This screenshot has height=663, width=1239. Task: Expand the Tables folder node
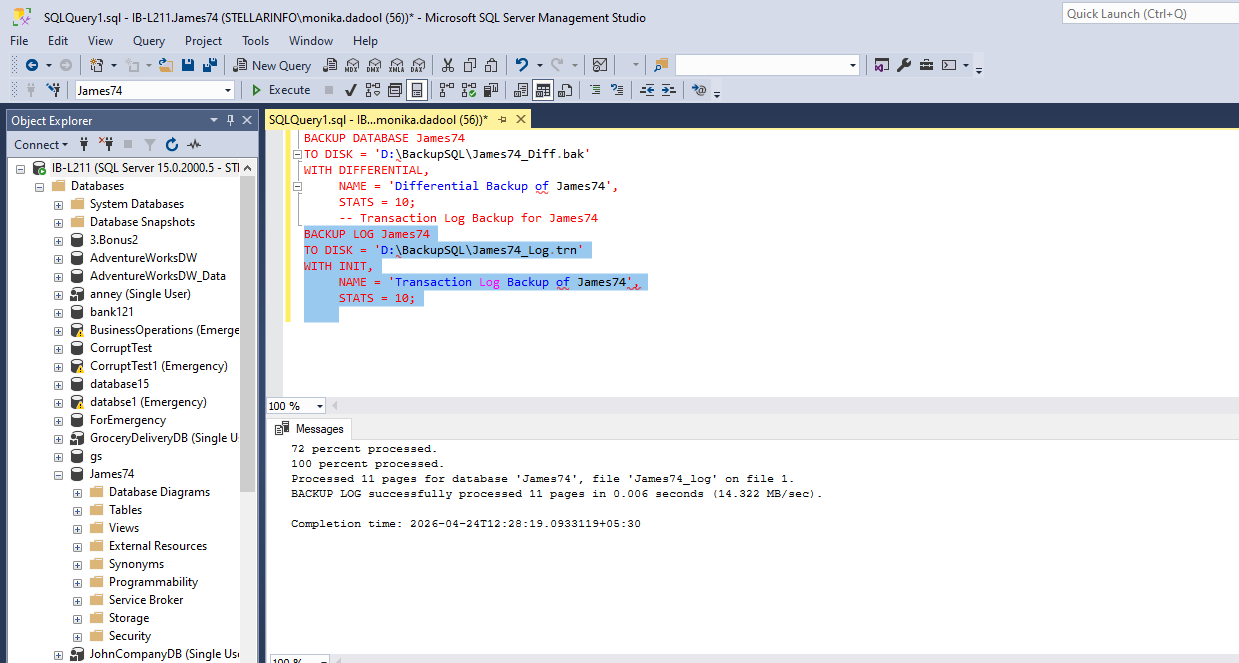(x=77, y=510)
